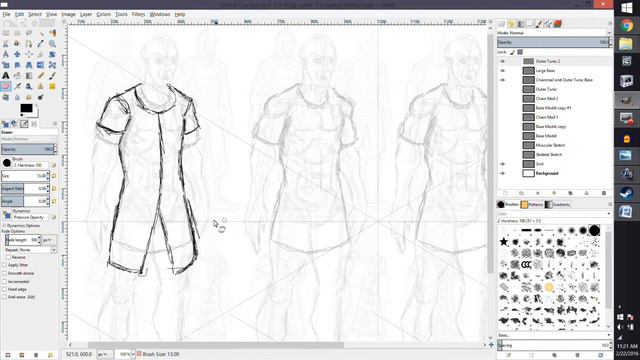Switch to the Gradients tab
640x360 pixels.
557,204
